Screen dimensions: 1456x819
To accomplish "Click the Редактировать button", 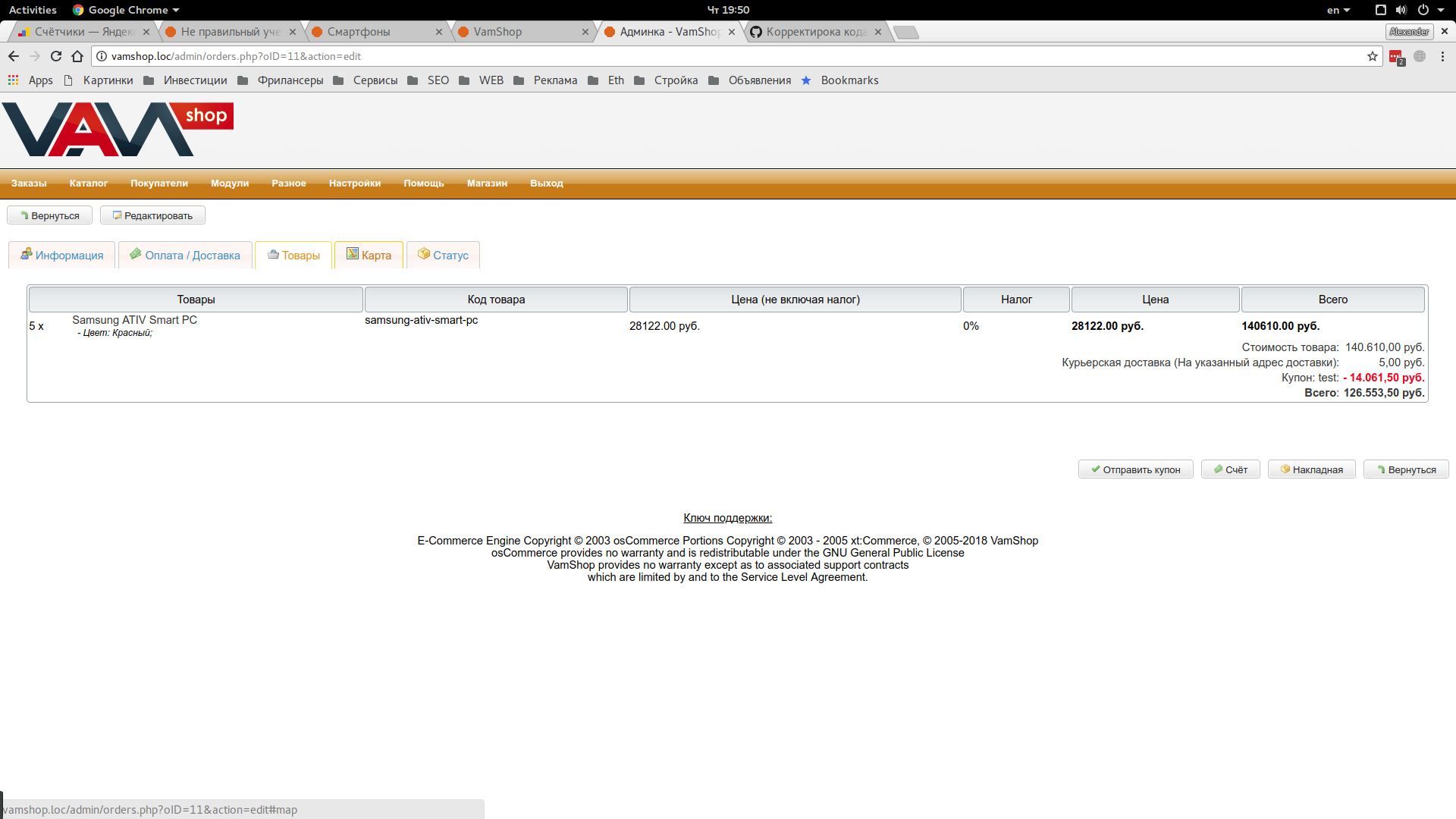I will pos(152,215).
